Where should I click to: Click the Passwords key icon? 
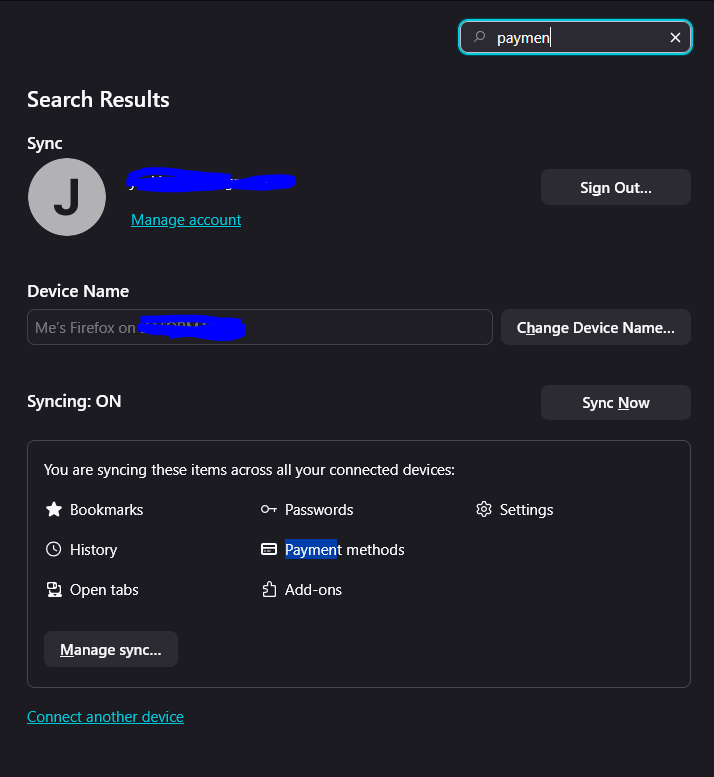[268, 510]
